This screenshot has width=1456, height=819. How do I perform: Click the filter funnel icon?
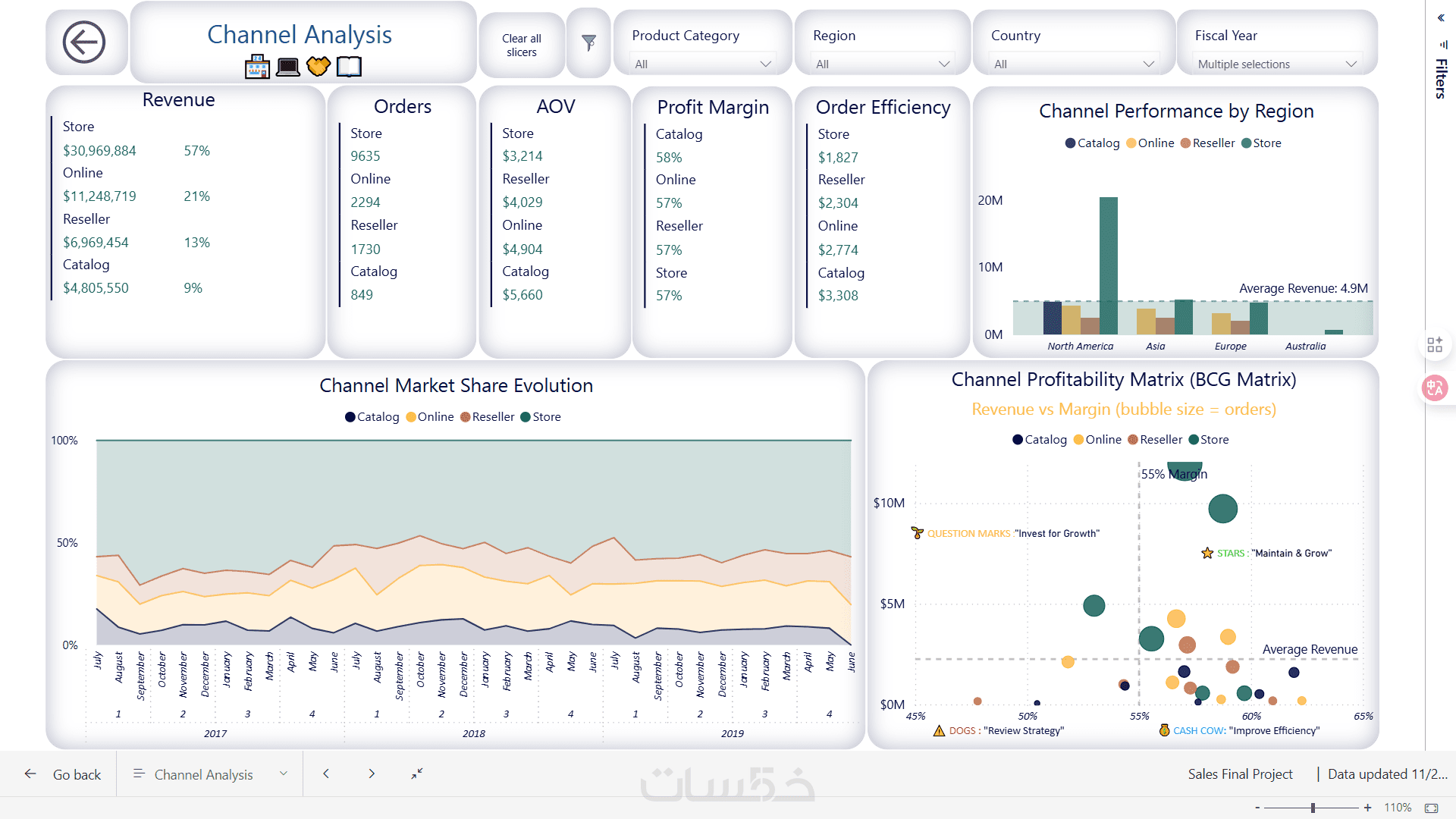(x=588, y=42)
